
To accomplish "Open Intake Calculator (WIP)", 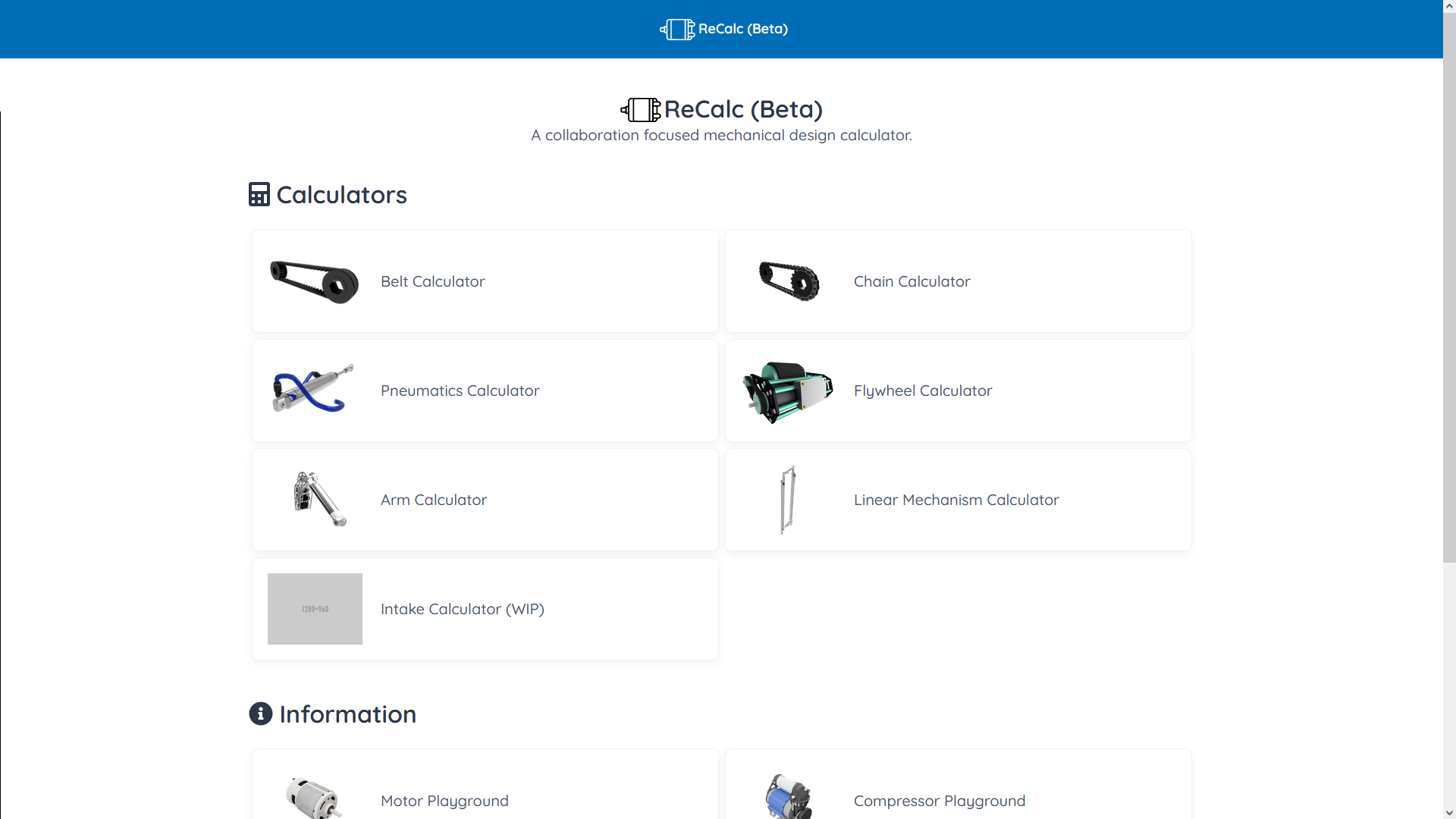I will pos(462,609).
